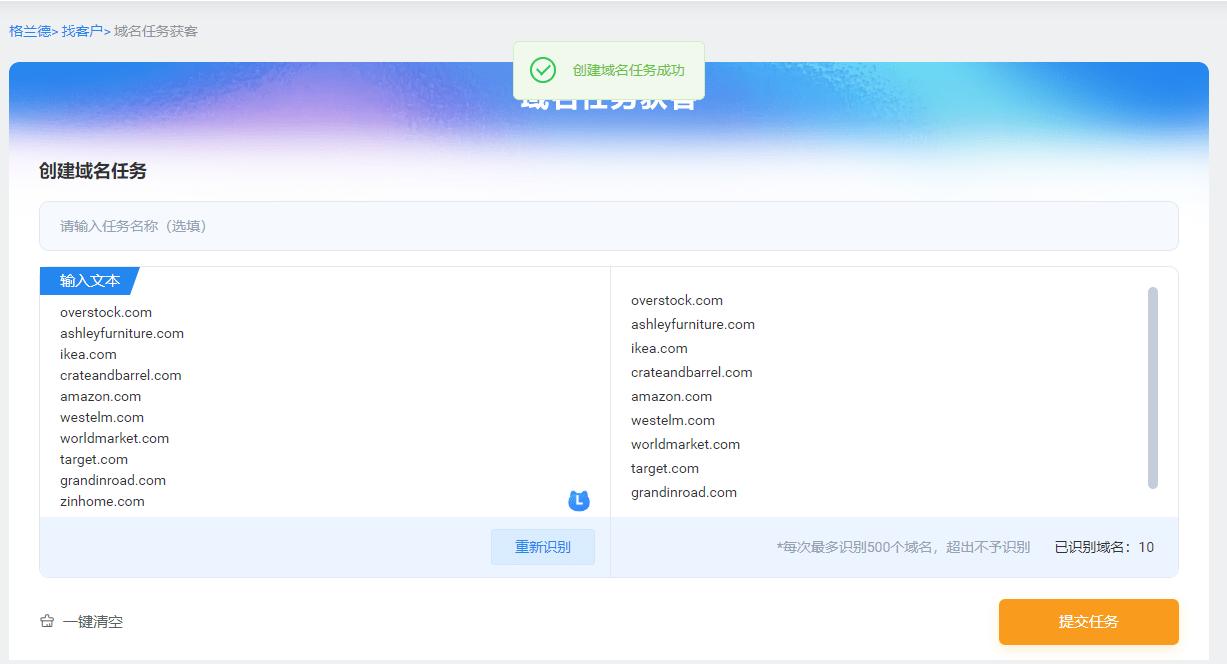
Task: Click the blue cat assistant icon
Action: (578, 501)
